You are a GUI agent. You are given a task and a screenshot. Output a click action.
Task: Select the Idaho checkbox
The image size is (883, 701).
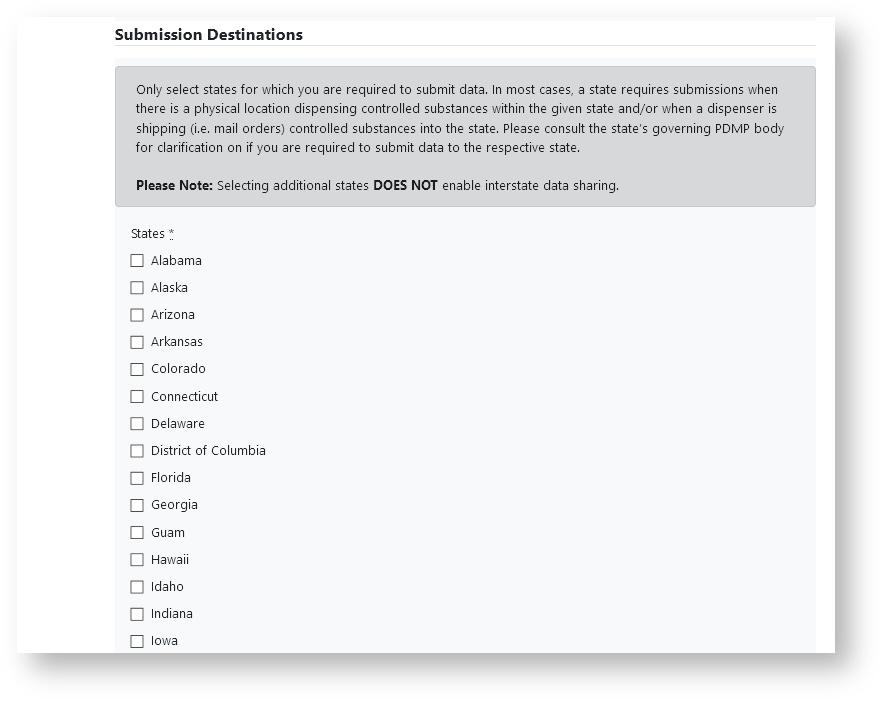point(137,587)
